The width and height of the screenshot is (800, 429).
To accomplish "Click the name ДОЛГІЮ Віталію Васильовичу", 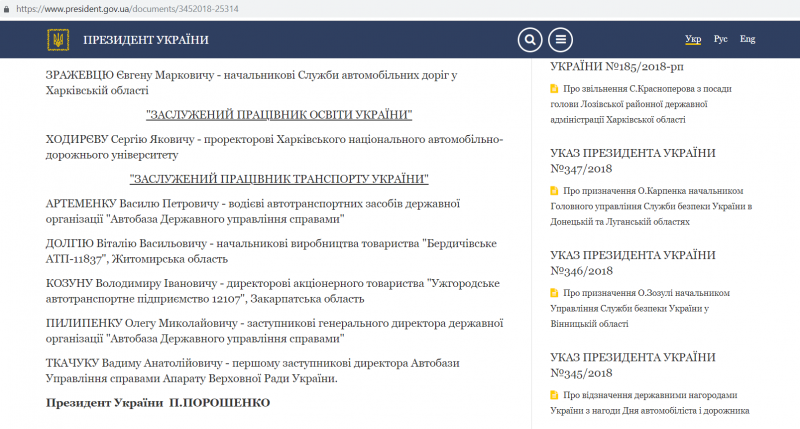I will [x=127, y=243].
